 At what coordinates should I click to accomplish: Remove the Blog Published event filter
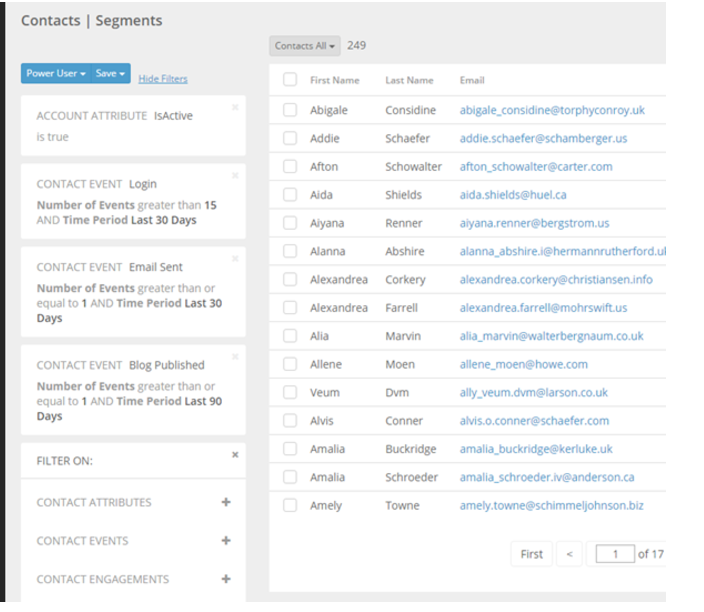click(235, 356)
